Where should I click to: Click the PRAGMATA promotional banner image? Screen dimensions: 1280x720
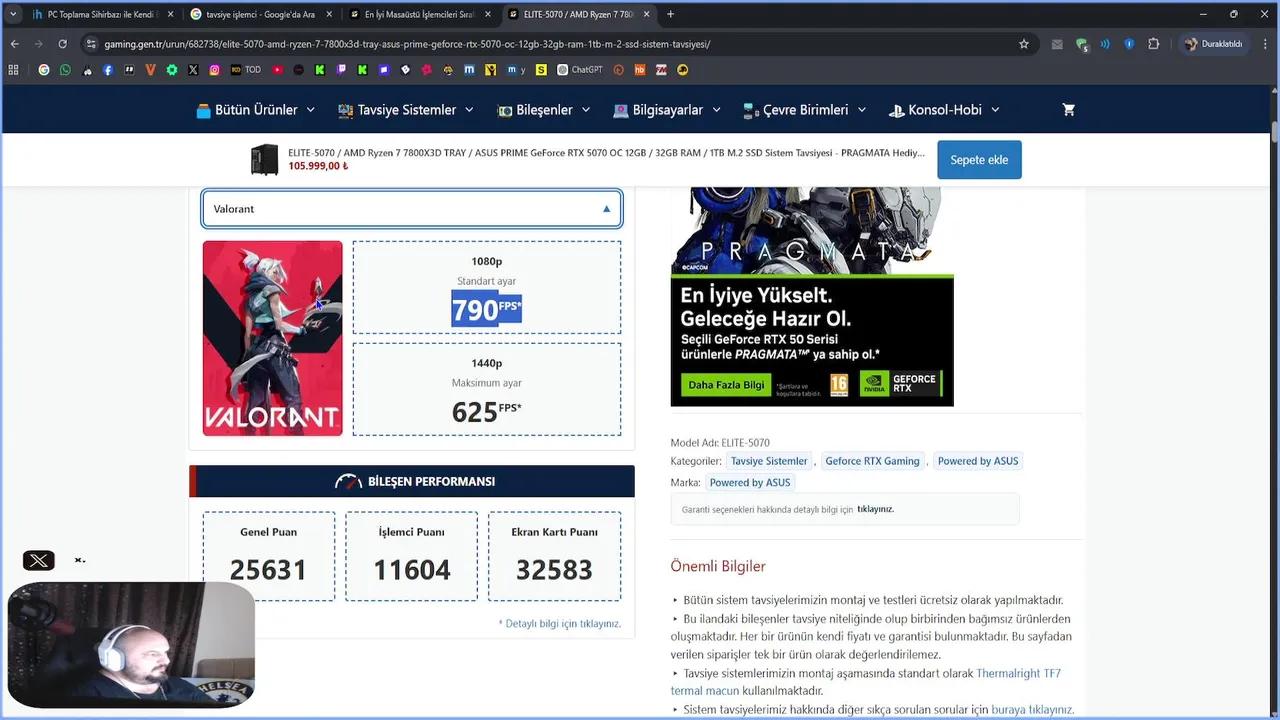(812, 296)
